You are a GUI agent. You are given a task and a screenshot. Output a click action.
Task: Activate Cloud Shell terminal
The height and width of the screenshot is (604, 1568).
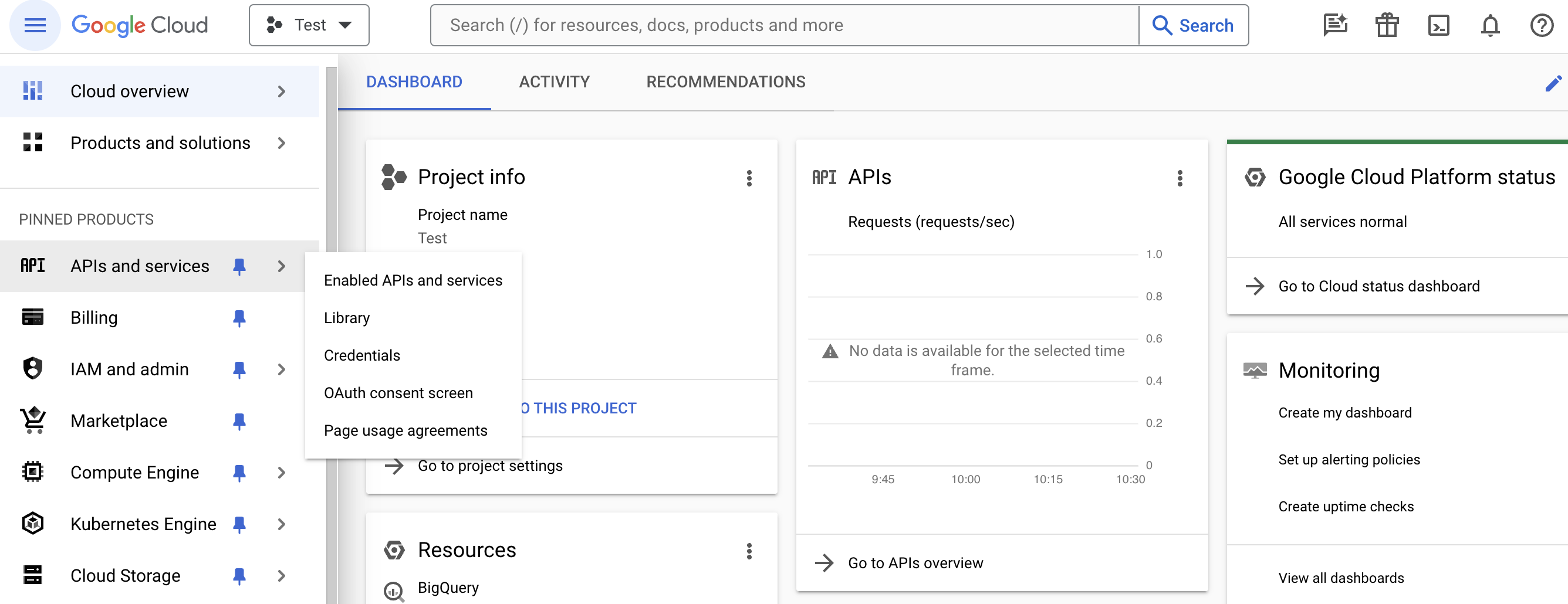coord(1439,25)
